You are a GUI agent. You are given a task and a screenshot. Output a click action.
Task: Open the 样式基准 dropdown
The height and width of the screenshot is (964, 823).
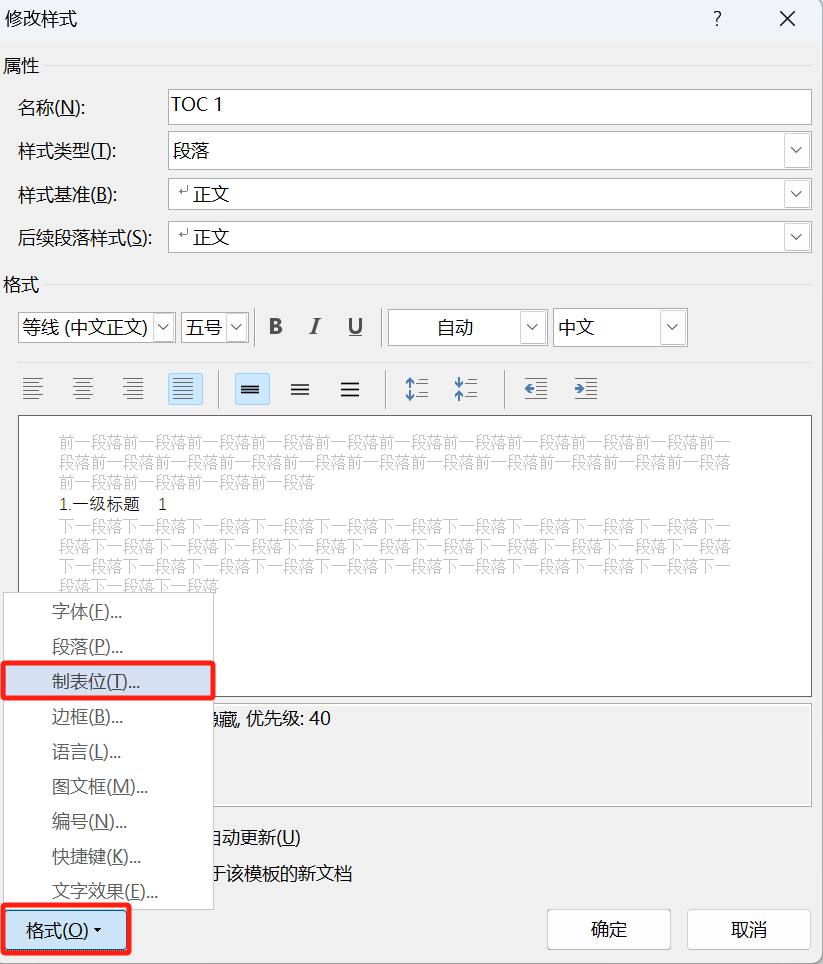[x=796, y=193]
